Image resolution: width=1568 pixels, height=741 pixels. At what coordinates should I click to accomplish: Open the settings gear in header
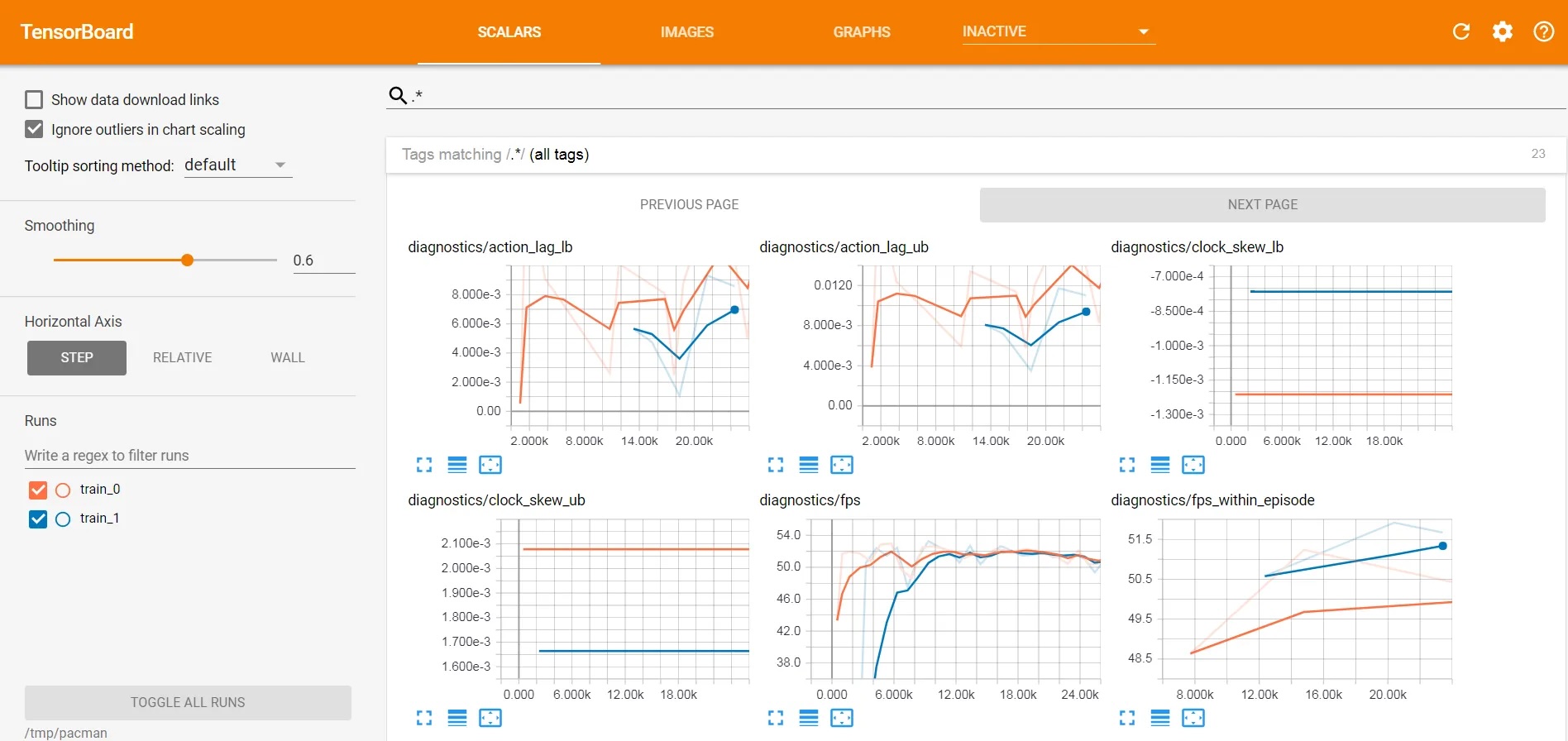pos(1503,31)
